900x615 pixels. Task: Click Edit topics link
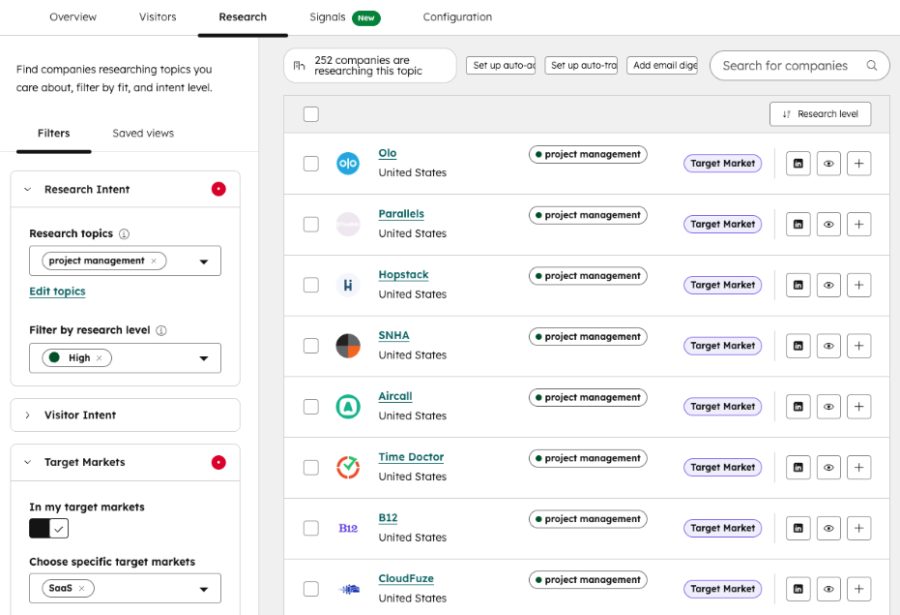click(x=57, y=291)
